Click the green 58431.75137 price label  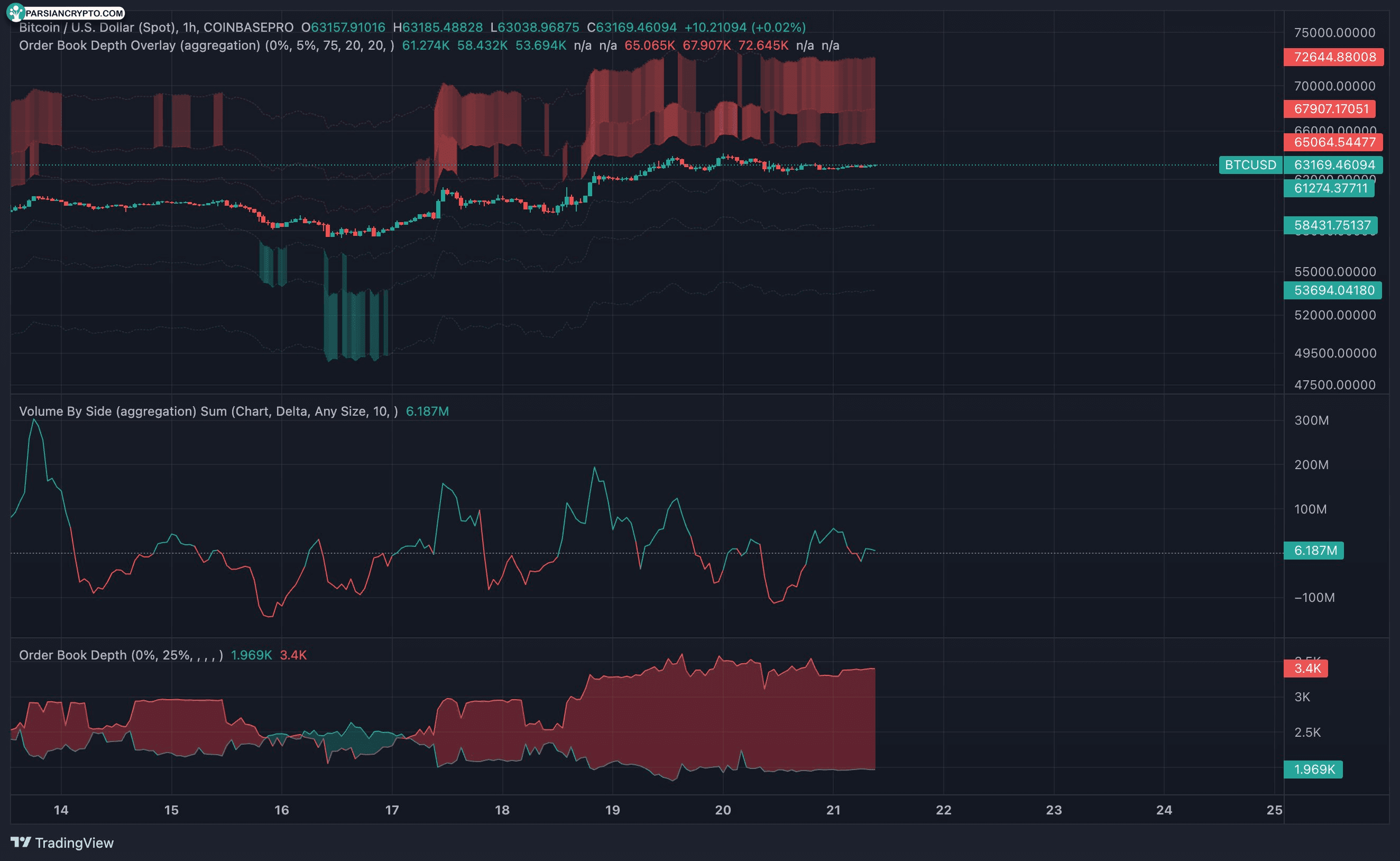(1331, 225)
